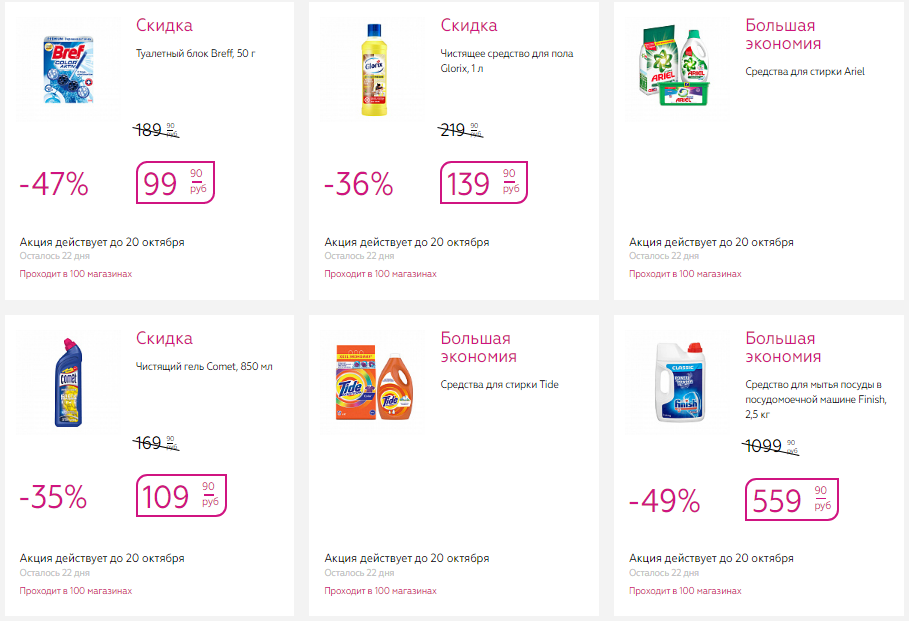Image resolution: width=909 pixels, height=621 pixels.
Task: Open the Bref toilet block product image
Action: pyautogui.click(x=69, y=70)
